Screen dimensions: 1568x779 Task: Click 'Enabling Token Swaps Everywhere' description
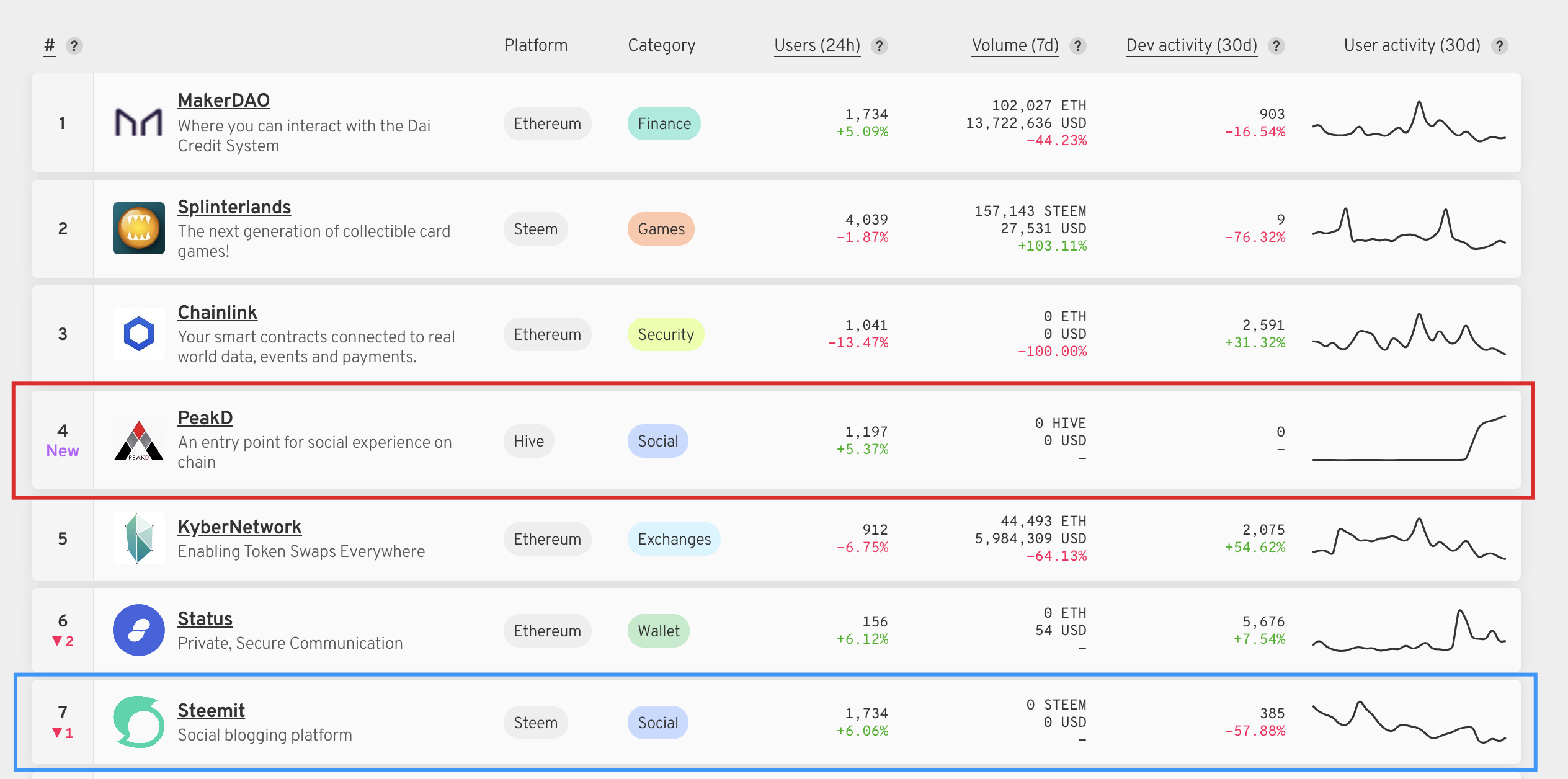tap(301, 551)
